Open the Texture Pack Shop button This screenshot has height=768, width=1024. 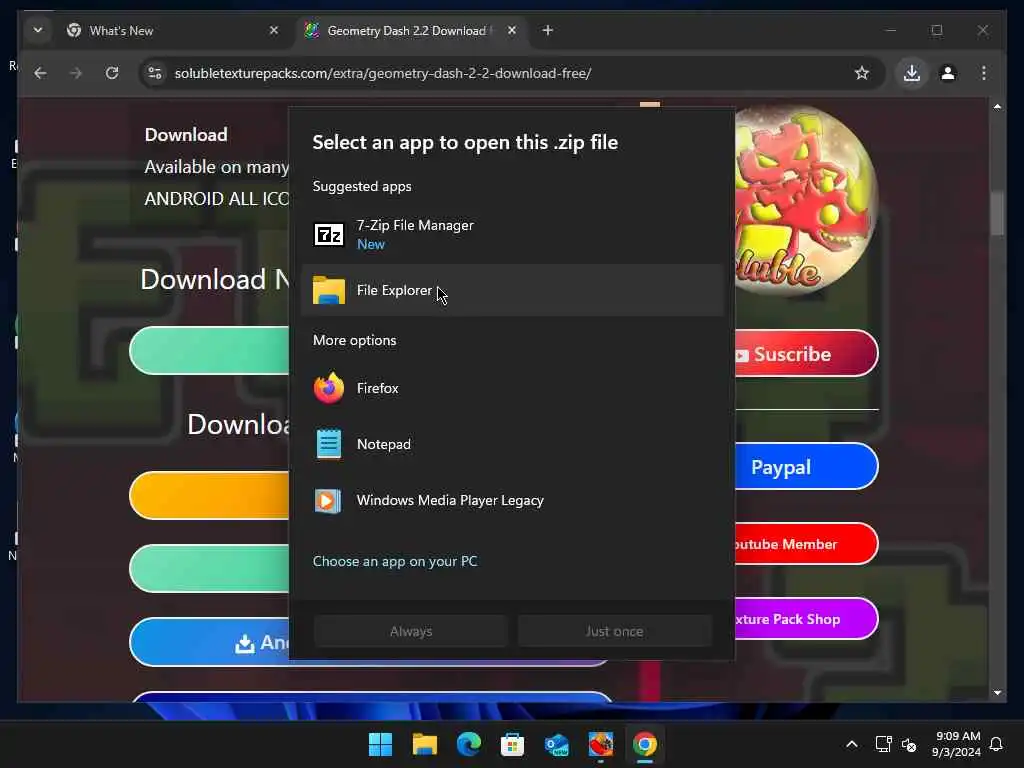point(806,619)
